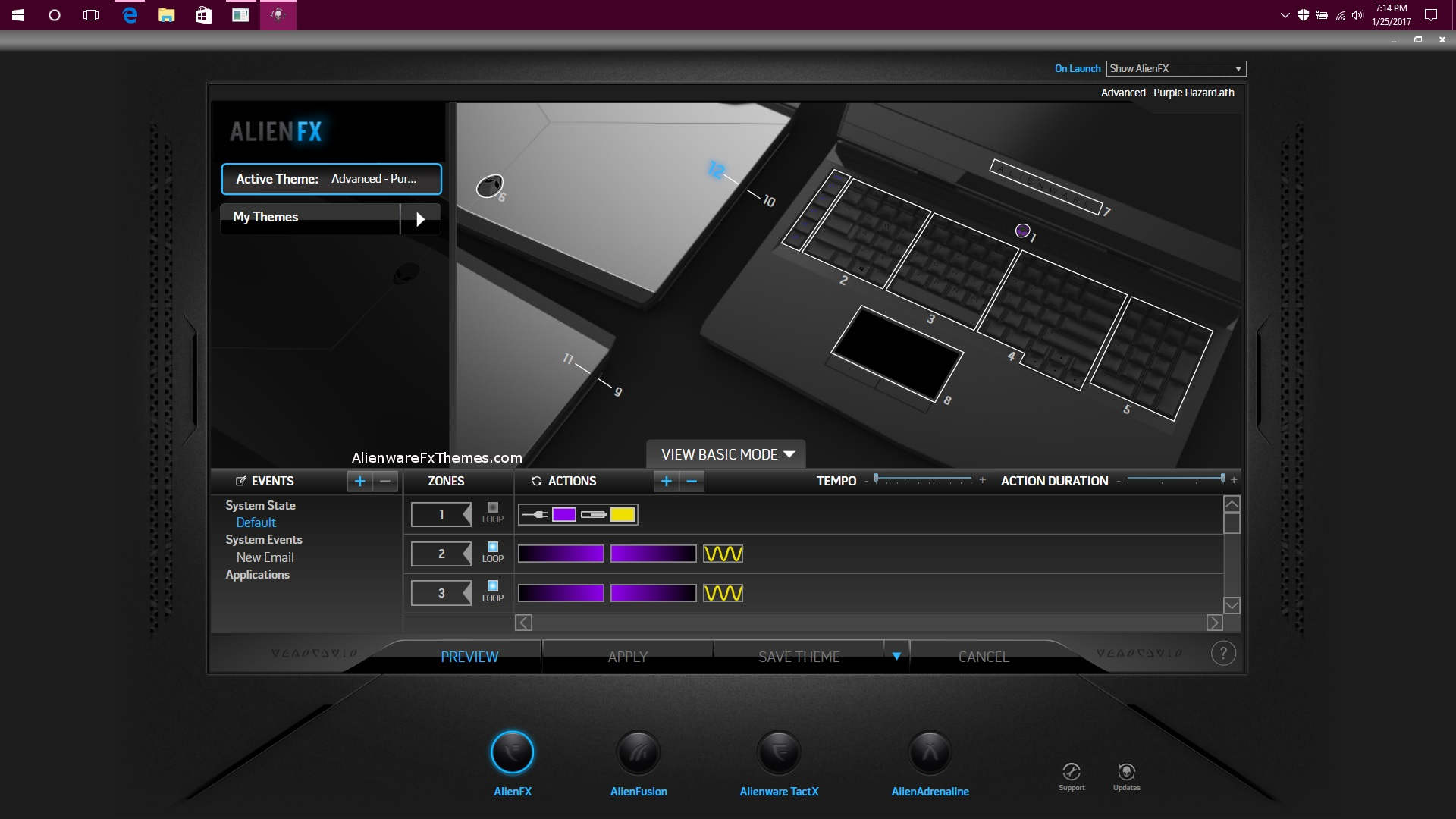Open the Save Theme dropdown arrow
The width and height of the screenshot is (1456, 819).
coord(896,657)
